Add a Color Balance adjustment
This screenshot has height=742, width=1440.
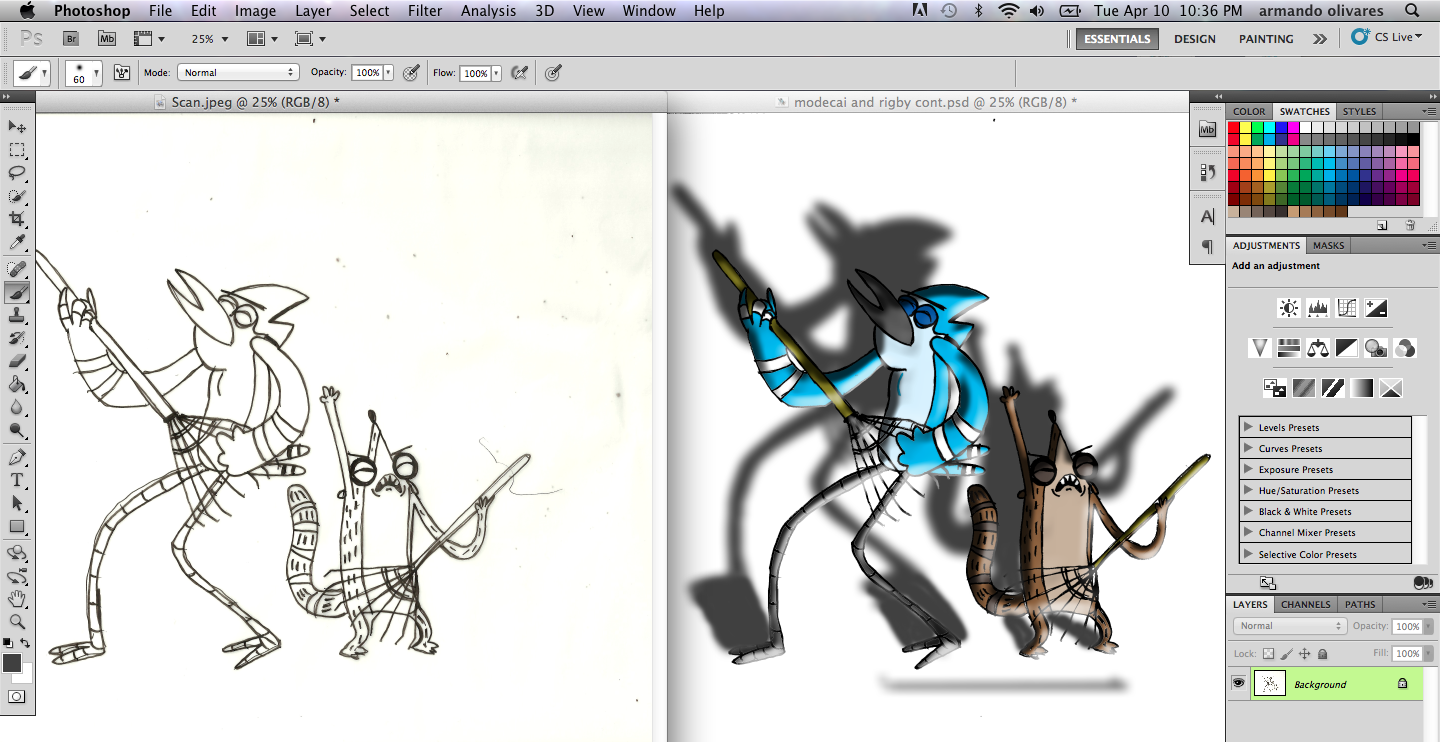coord(1318,348)
